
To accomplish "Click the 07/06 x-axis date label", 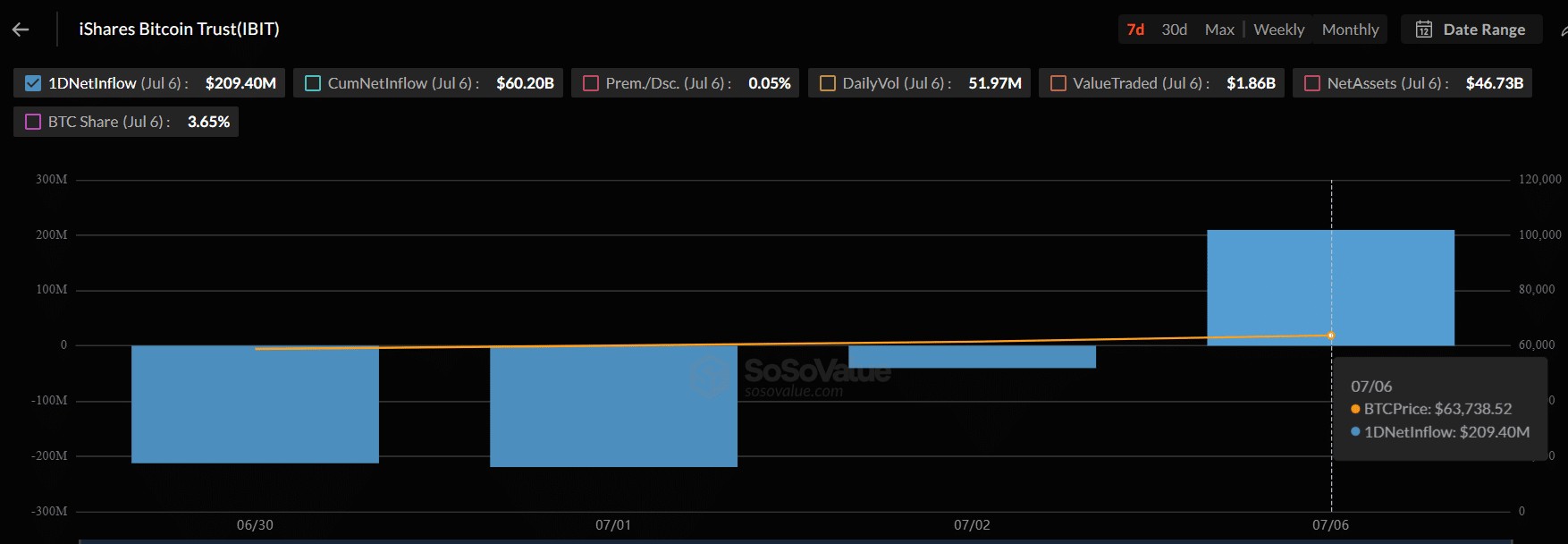I will click(x=1330, y=525).
